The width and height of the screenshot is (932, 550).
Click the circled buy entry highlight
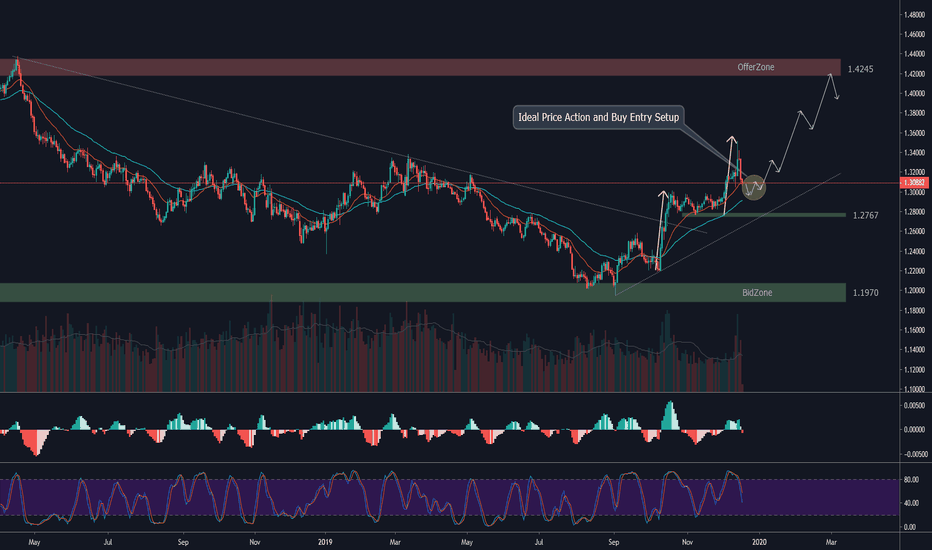click(755, 185)
